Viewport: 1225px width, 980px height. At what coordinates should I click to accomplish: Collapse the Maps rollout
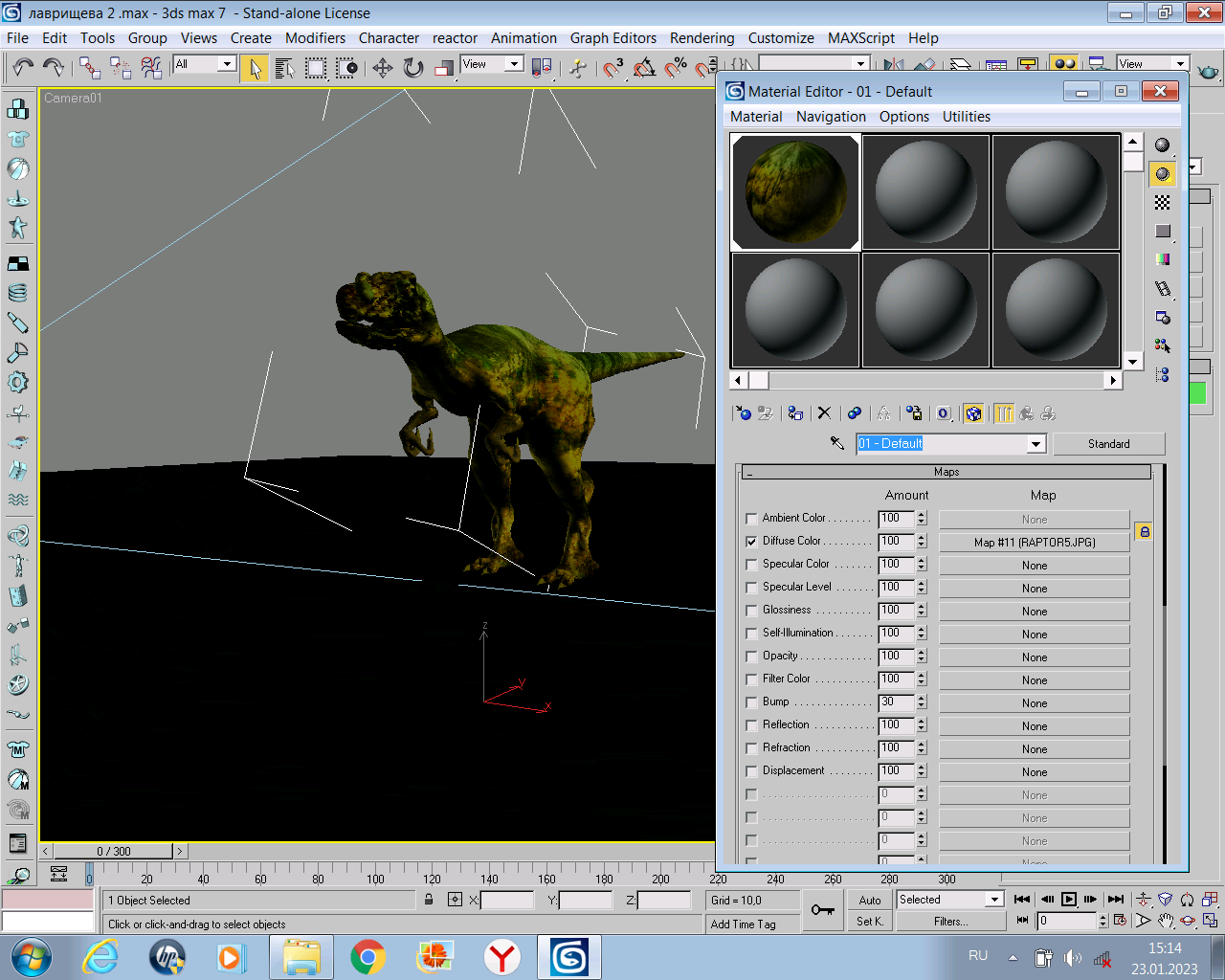click(946, 472)
